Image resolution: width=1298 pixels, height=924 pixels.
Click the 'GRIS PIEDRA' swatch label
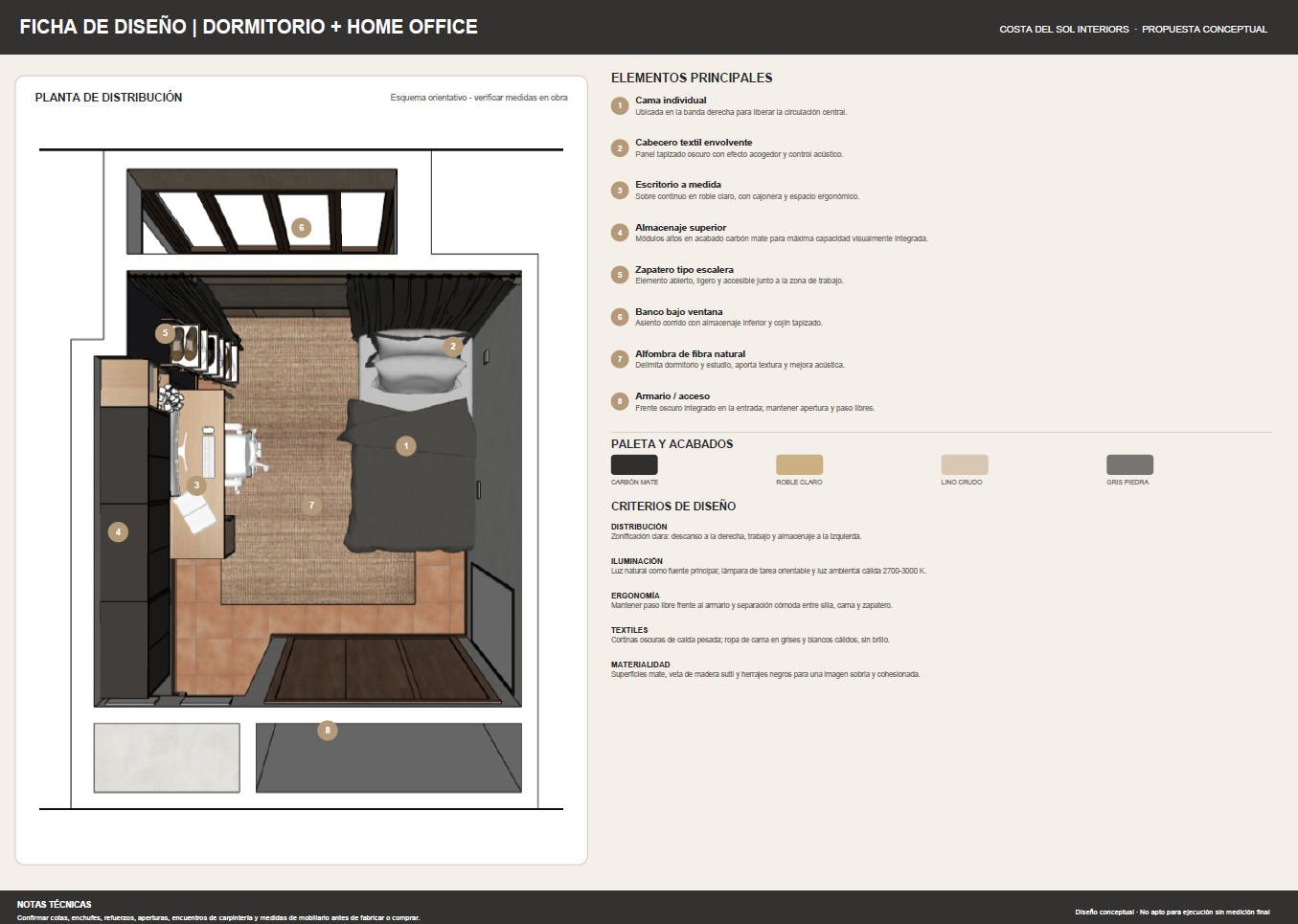(1127, 482)
